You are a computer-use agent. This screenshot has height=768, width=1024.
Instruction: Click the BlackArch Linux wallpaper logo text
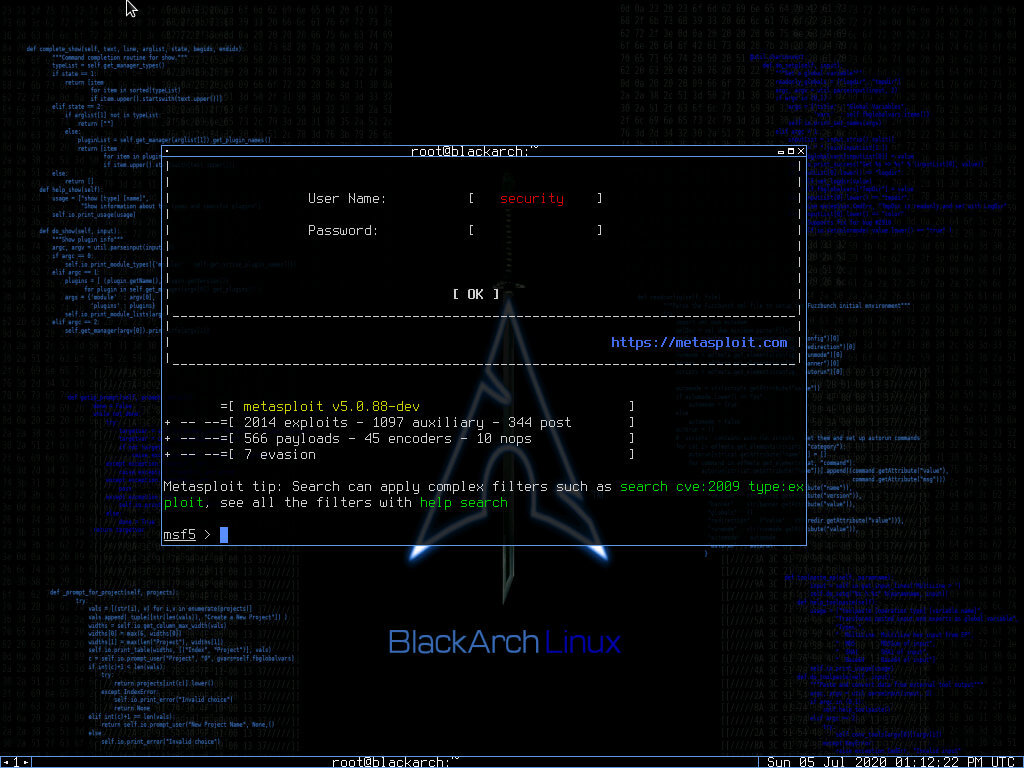click(504, 642)
